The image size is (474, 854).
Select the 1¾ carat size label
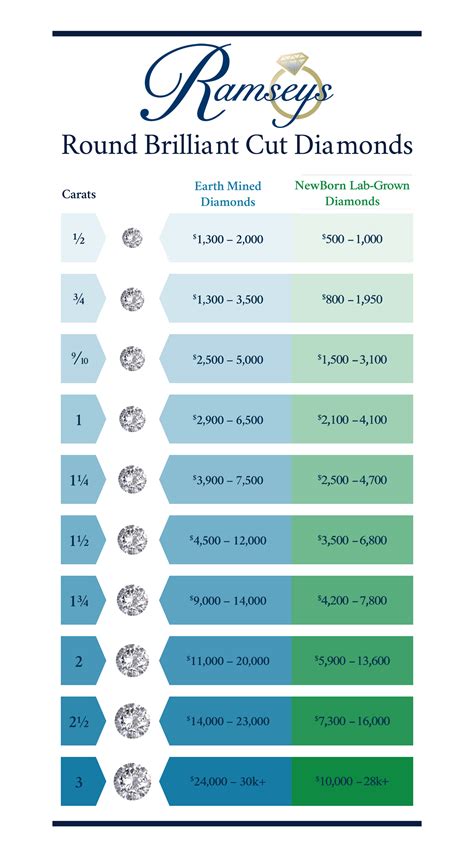[78, 601]
